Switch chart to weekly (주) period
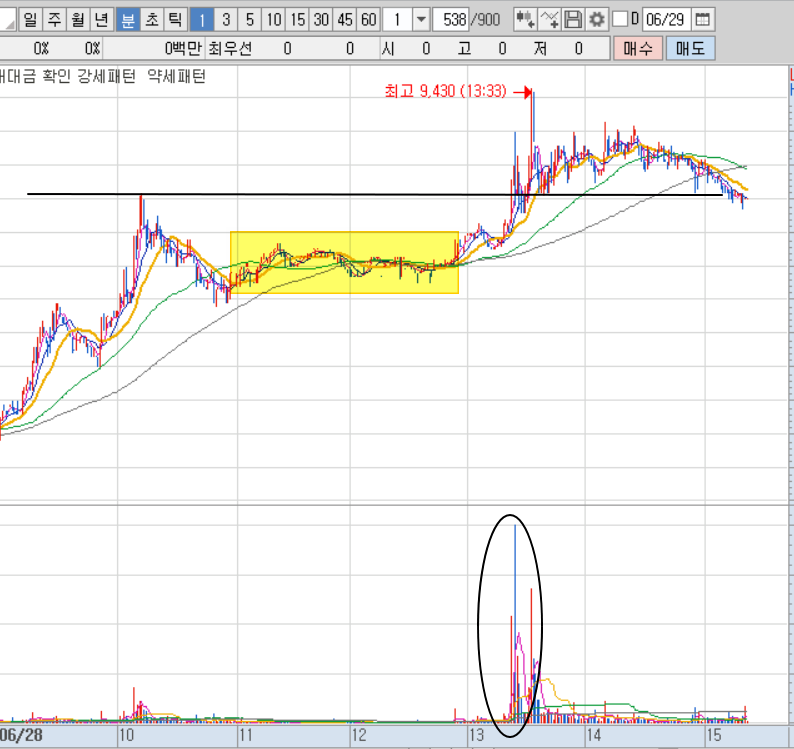The width and height of the screenshot is (794, 749). tap(54, 20)
